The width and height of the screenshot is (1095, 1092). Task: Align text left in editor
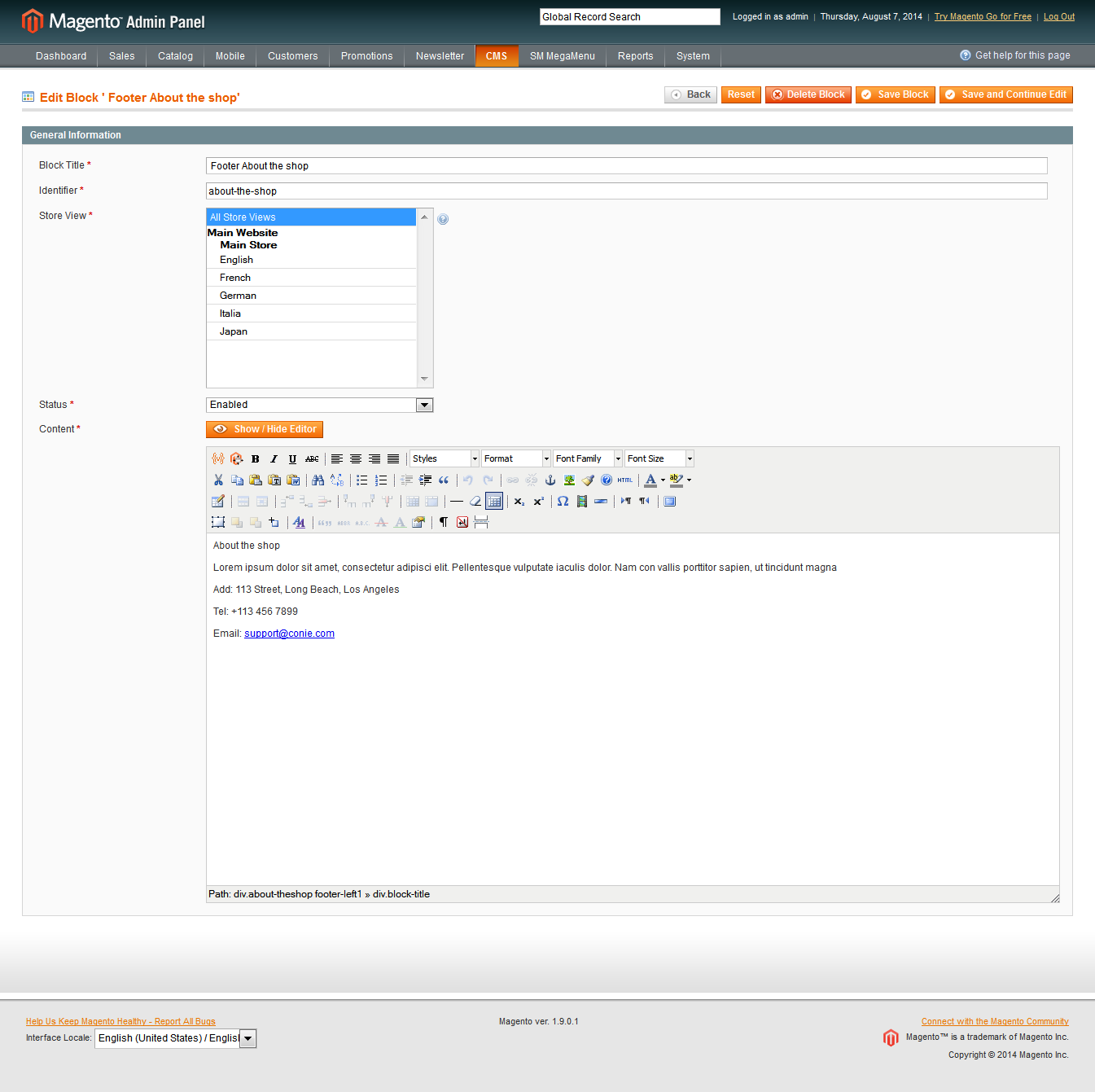click(x=336, y=458)
